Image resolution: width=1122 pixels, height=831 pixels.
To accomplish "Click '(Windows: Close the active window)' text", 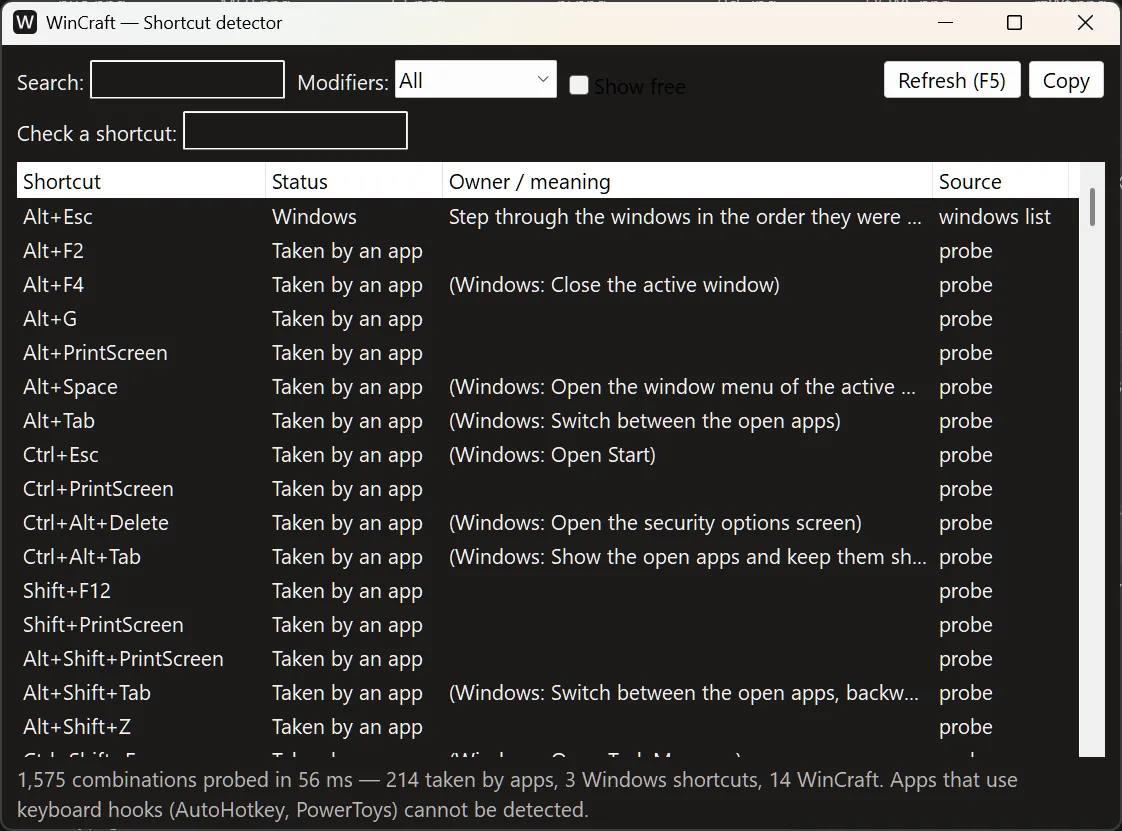I will point(614,285).
